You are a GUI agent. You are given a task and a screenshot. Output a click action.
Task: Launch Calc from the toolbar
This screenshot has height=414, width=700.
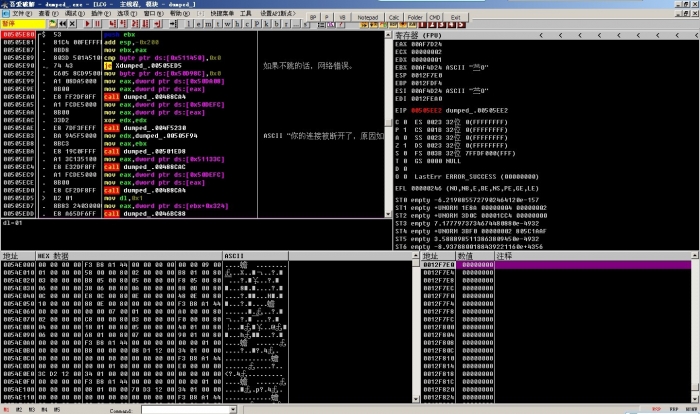(394, 17)
